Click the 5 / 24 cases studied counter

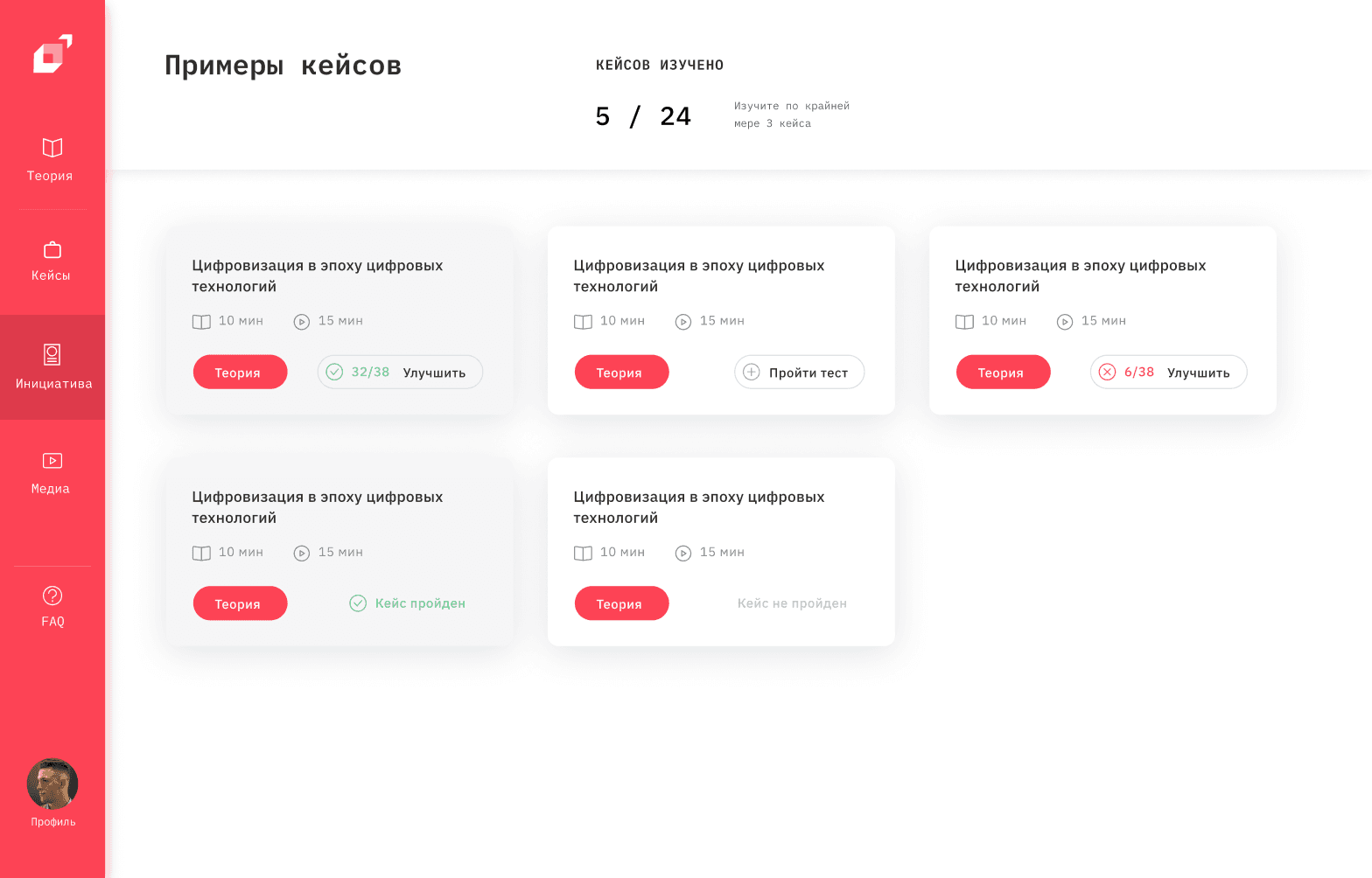(x=643, y=116)
